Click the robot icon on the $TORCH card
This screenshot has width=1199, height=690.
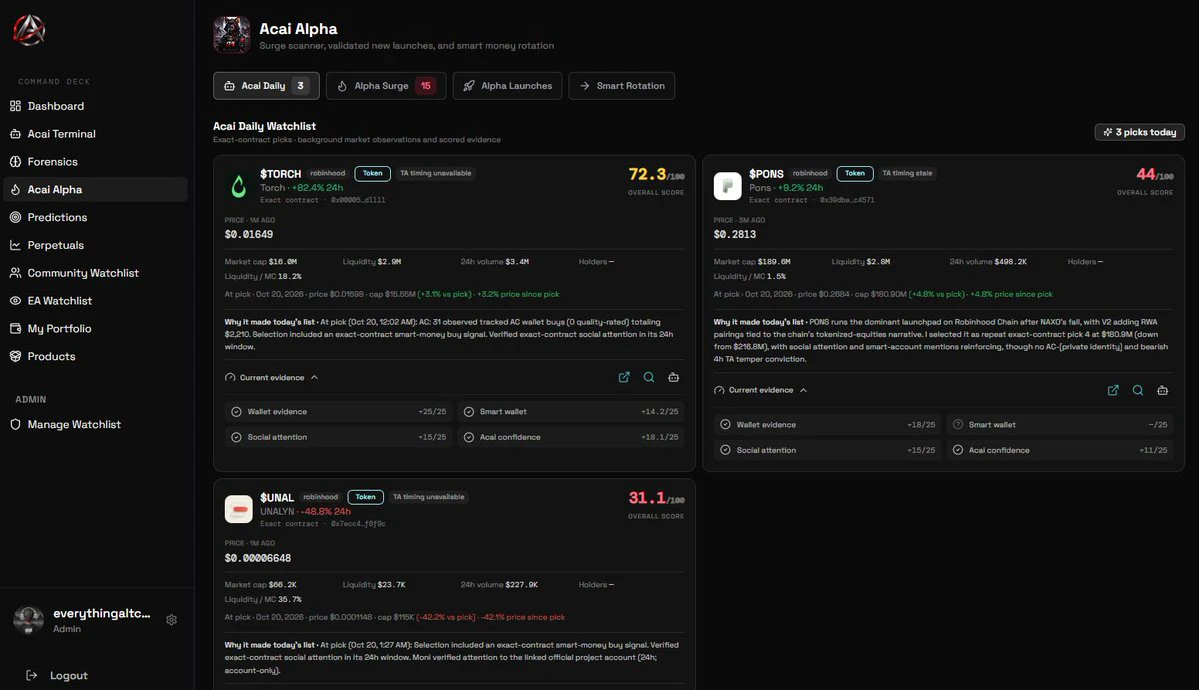pyautogui.click(x=674, y=377)
